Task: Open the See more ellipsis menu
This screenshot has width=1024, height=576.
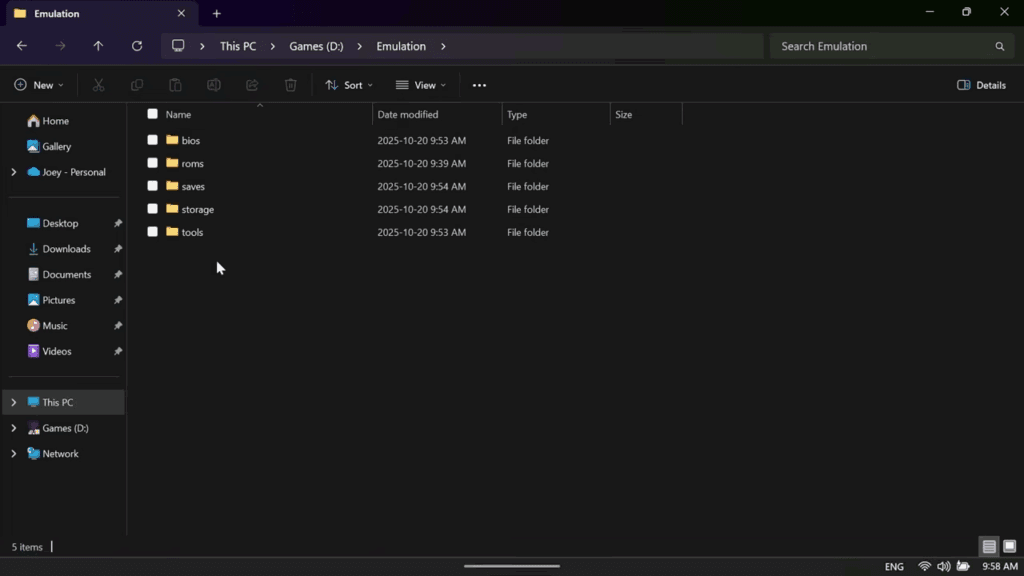Action: (479, 85)
